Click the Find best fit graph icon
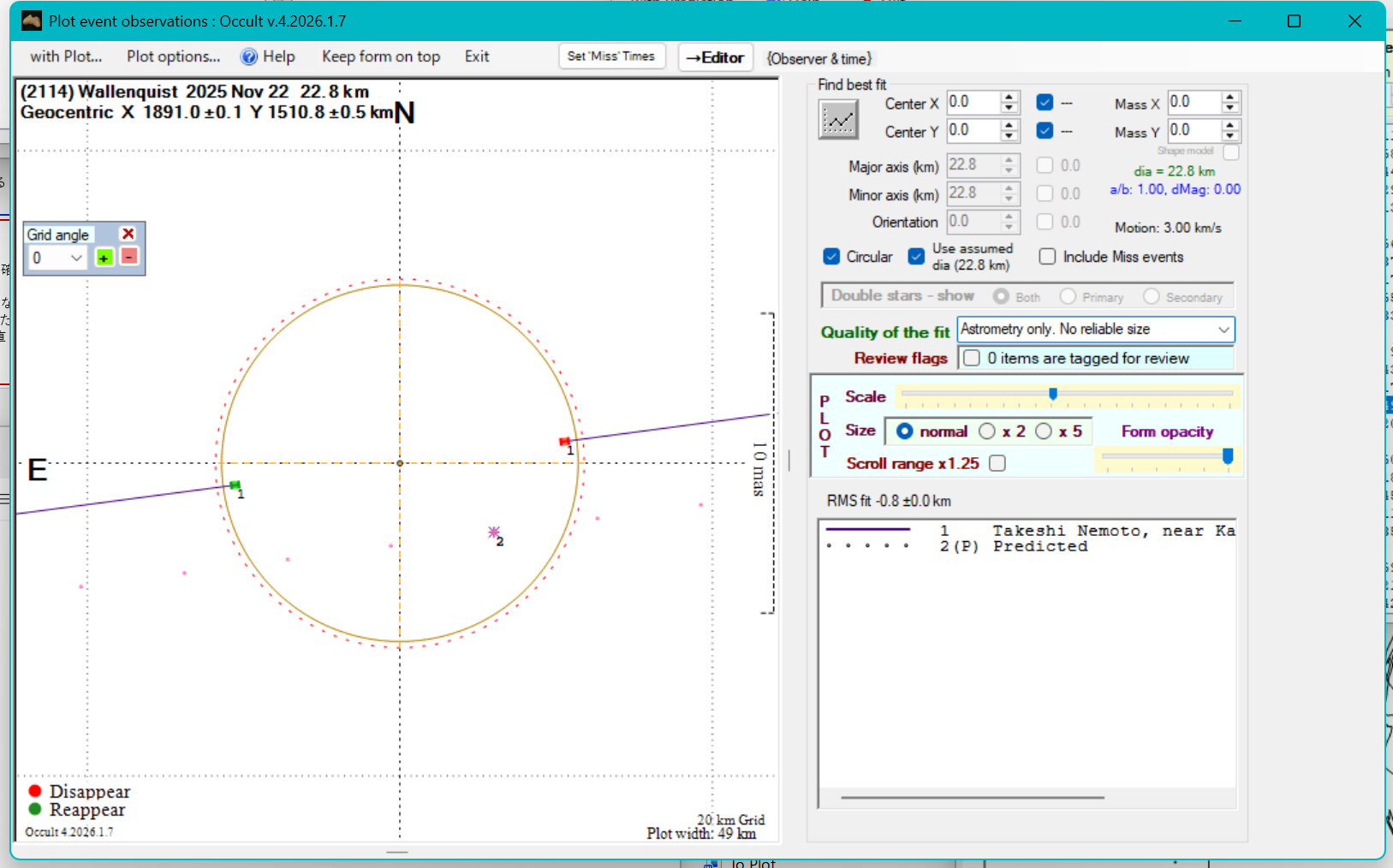The width and height of the screenshot is (1393, 868). pos(837,120)
